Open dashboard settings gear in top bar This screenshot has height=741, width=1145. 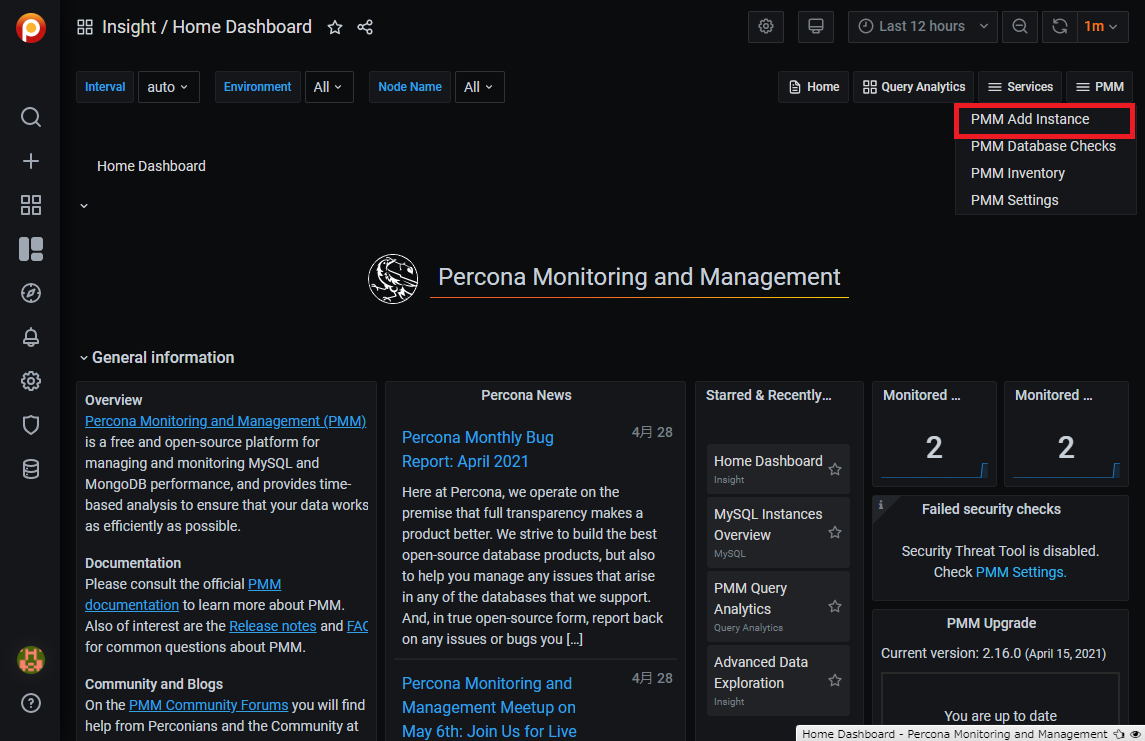766,26
